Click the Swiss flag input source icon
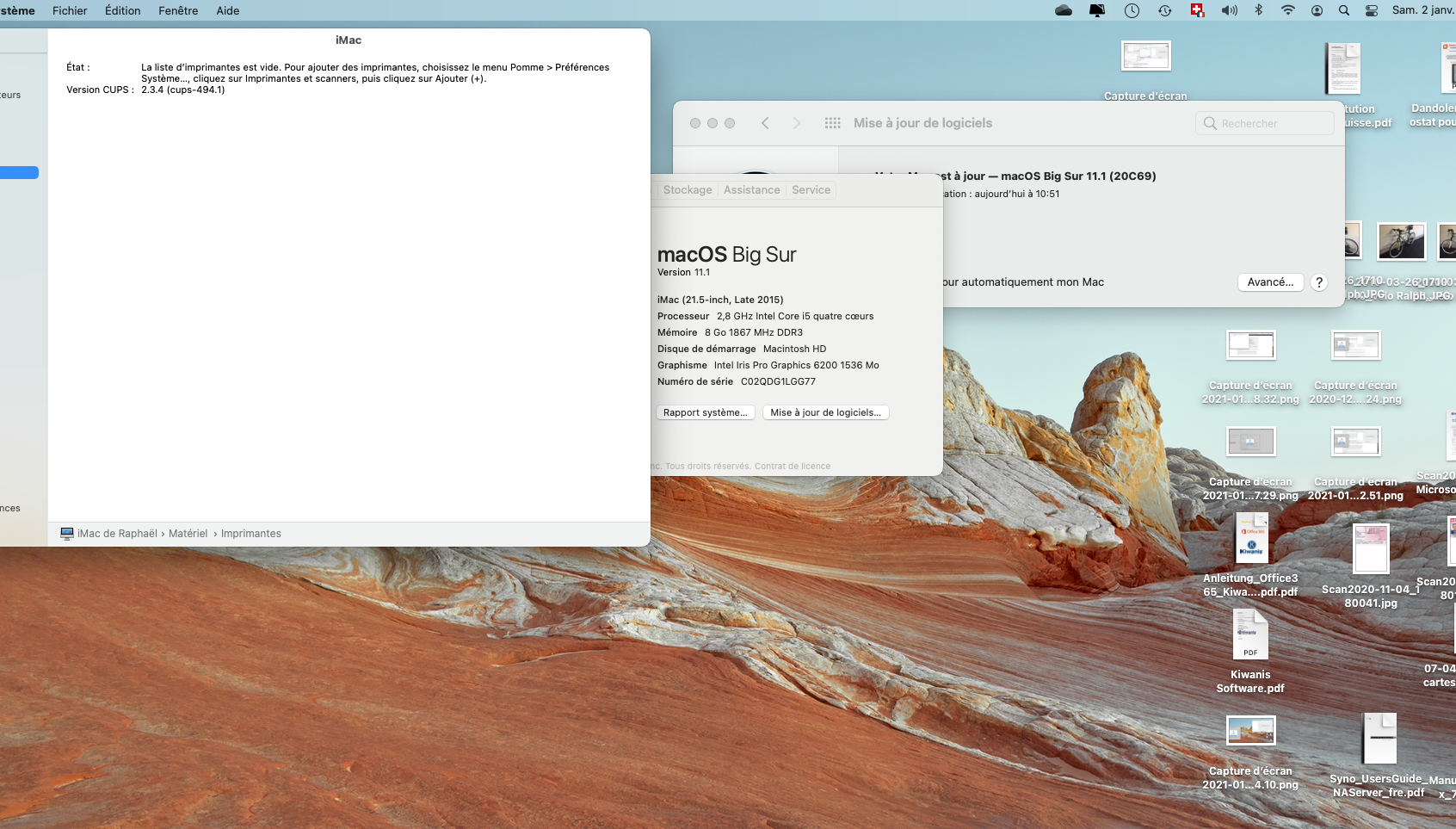Viewport: 1456px width, 829px height. pos(1197,10)
